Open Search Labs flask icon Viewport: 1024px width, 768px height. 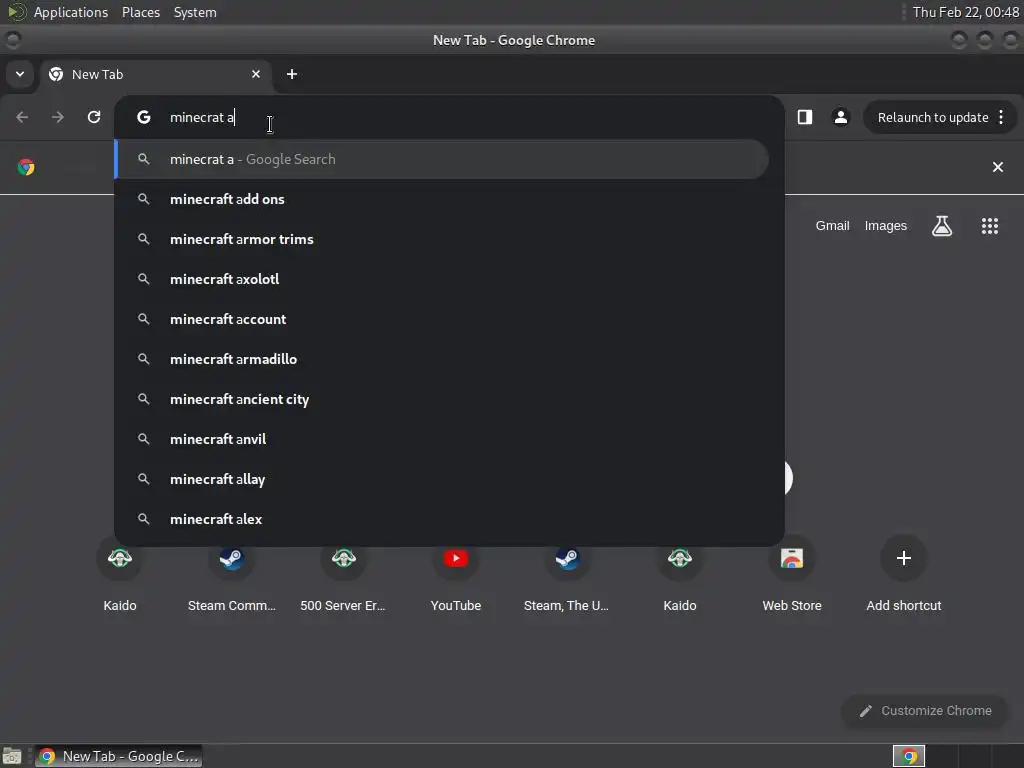click(942, 226)
